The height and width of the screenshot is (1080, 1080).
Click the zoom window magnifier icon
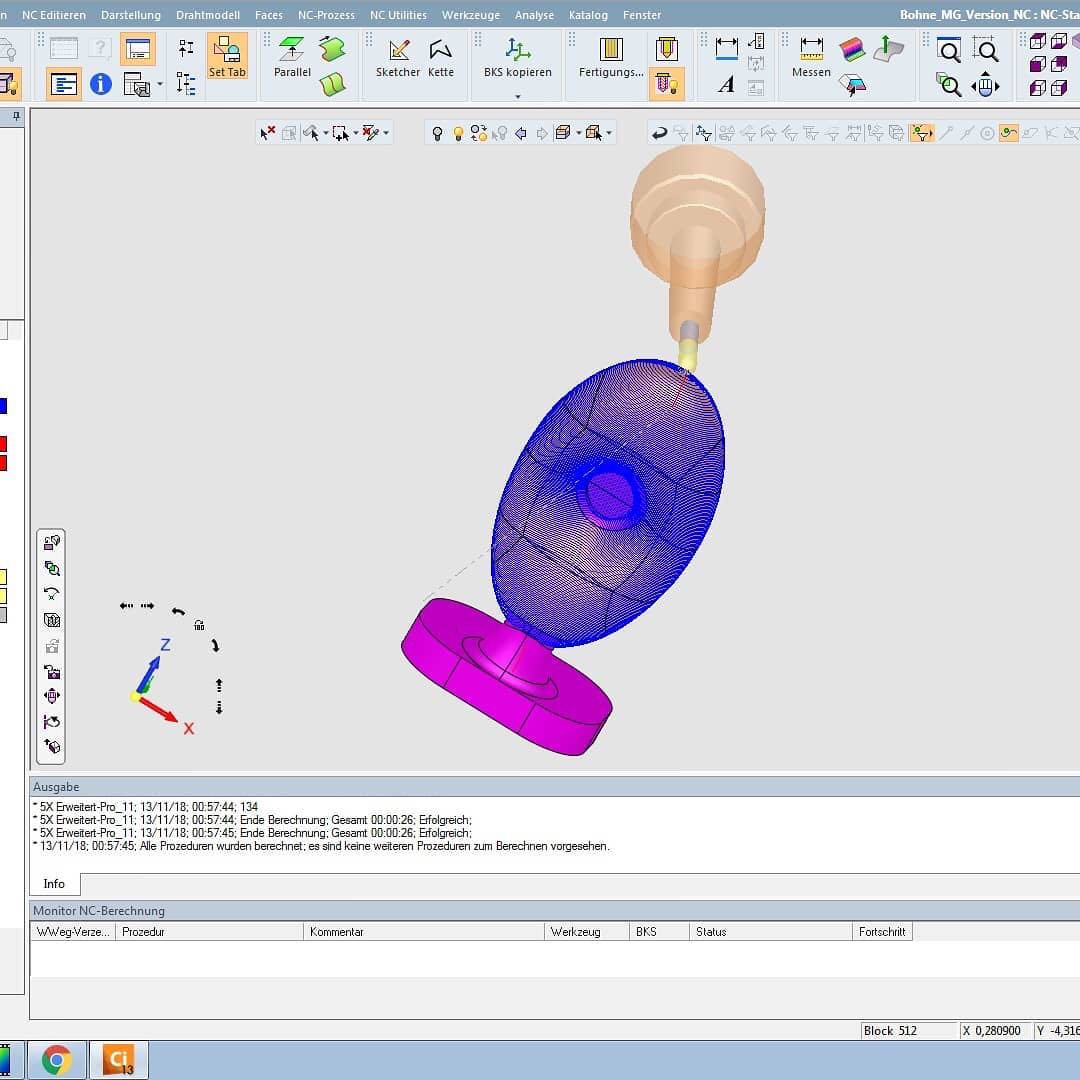[x=949, y=50]
